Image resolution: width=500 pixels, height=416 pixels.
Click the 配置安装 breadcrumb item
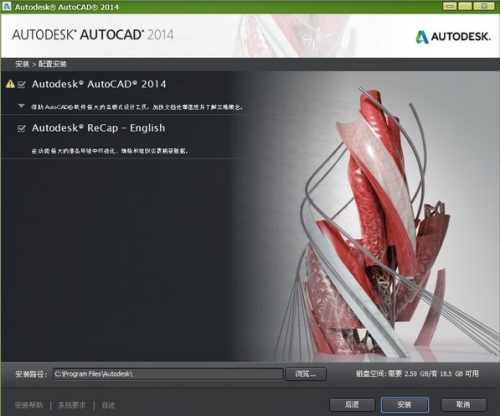pyautogui.click(x=52, y=64)
